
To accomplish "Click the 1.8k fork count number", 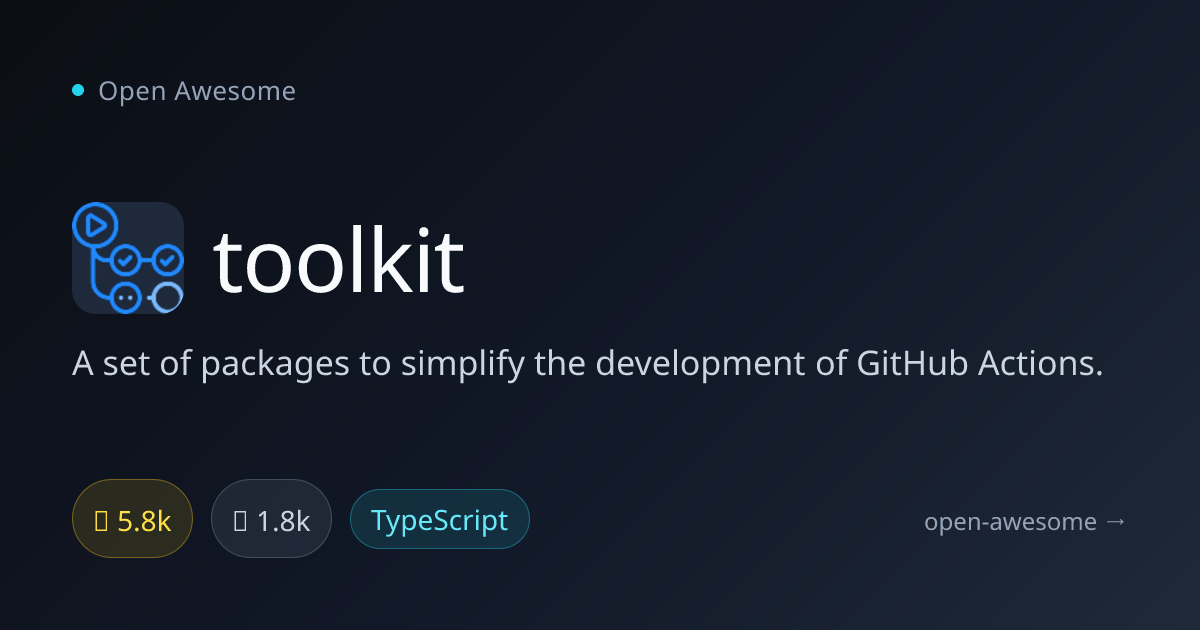I will [x=283, y=521].
